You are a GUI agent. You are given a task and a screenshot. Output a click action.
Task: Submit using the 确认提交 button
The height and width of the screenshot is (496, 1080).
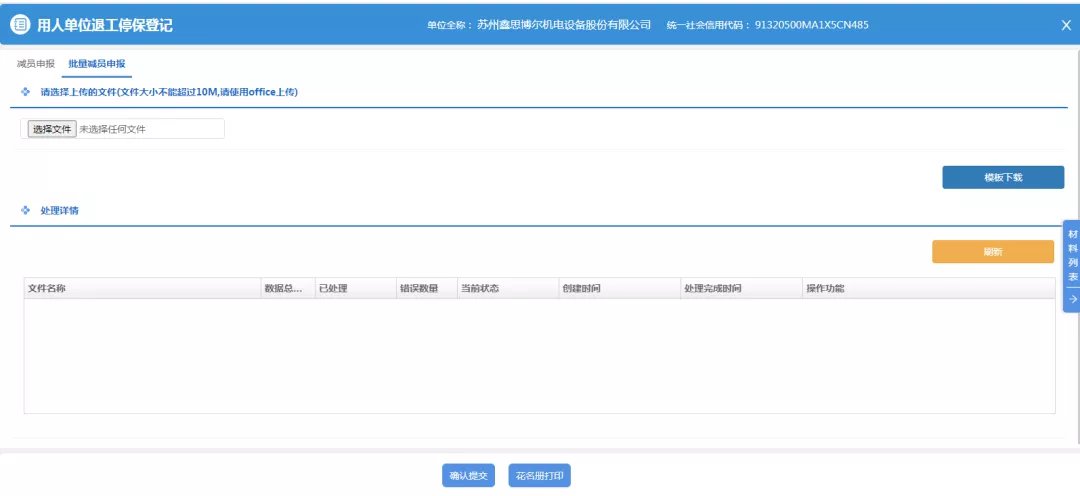(x=468, y=476)
